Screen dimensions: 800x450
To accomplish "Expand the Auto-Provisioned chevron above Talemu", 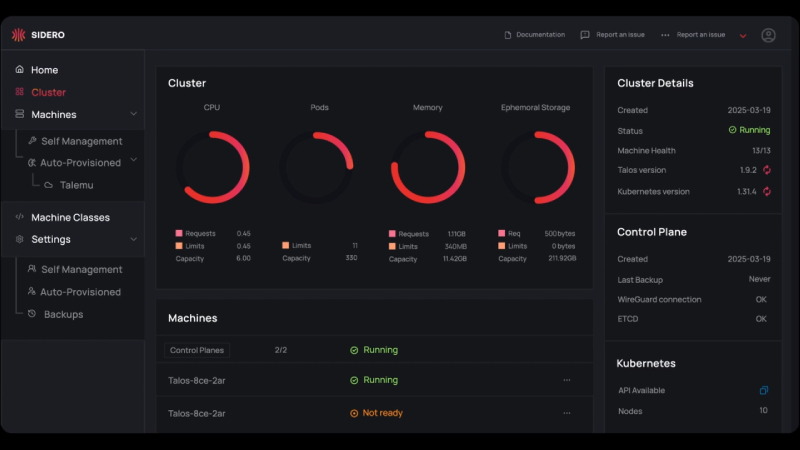I will tap(133, 161).
